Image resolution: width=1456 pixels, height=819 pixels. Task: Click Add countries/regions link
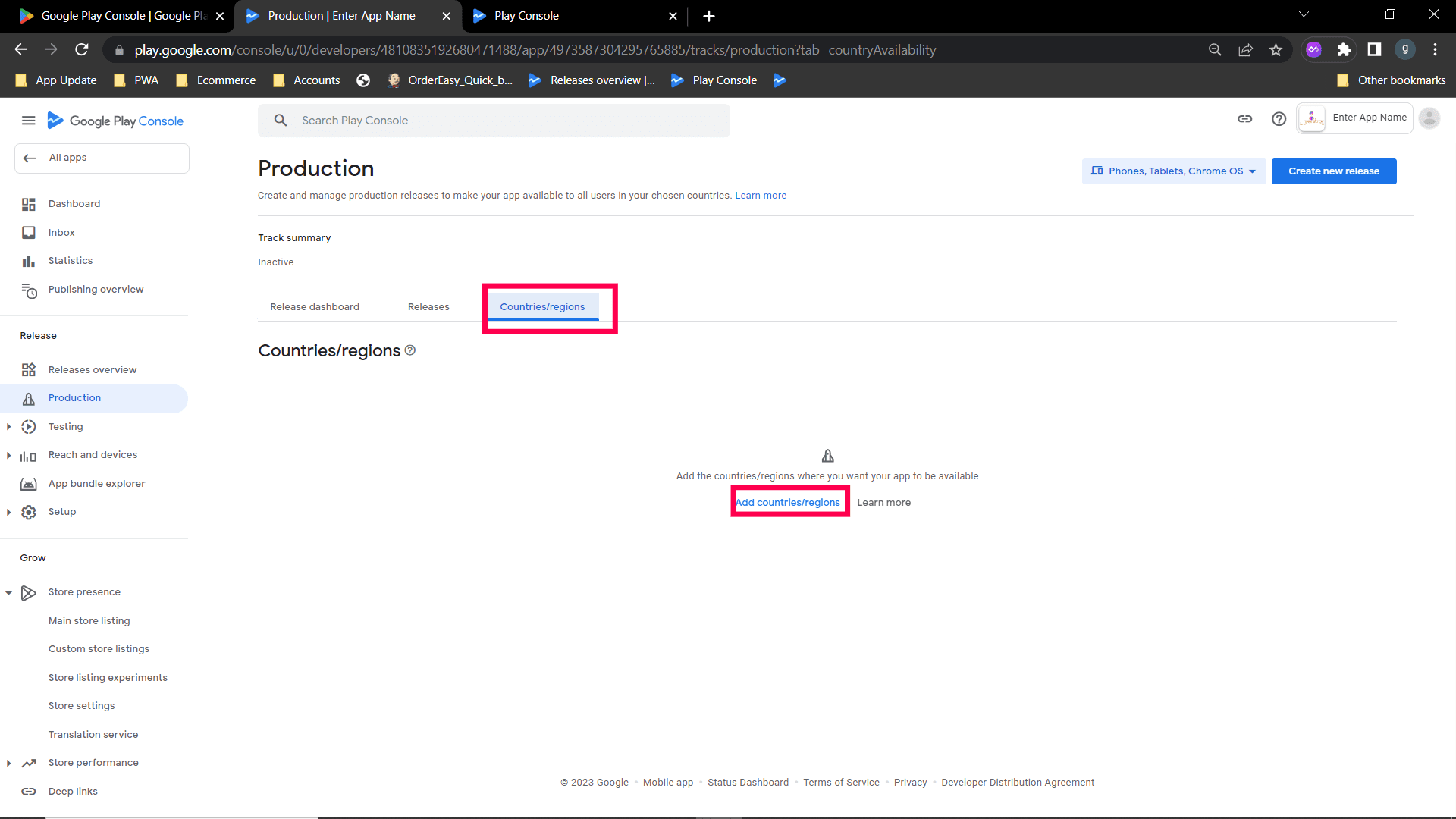click(x=788, y=503)
